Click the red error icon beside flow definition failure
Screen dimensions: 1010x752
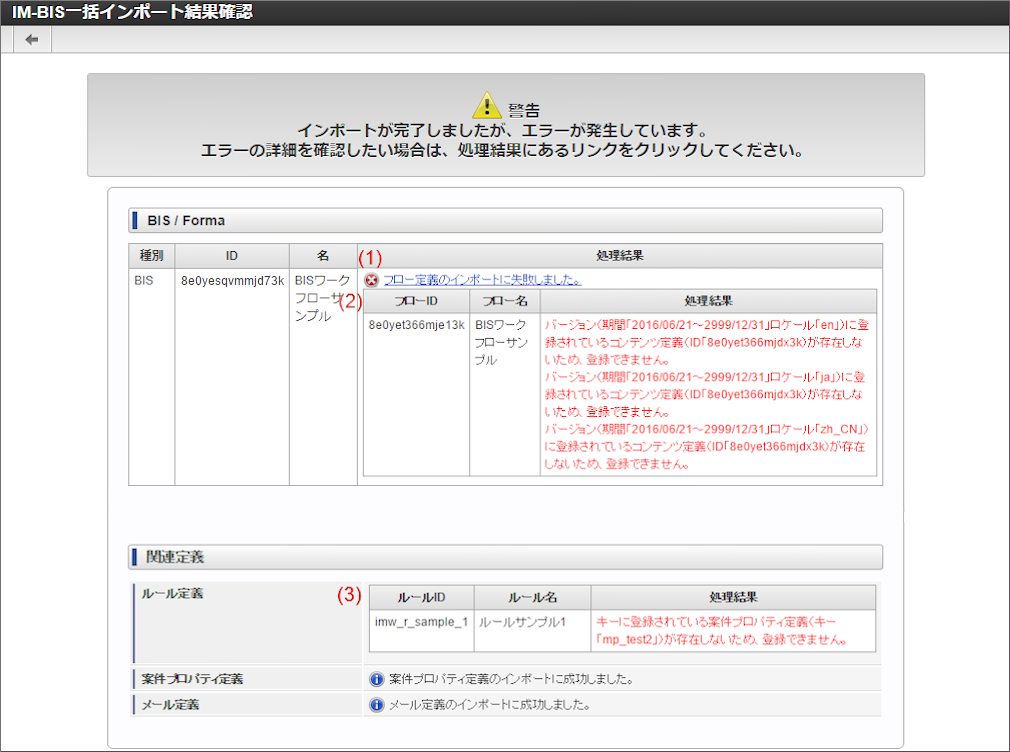pyautogui.click(x=371, y=280)
